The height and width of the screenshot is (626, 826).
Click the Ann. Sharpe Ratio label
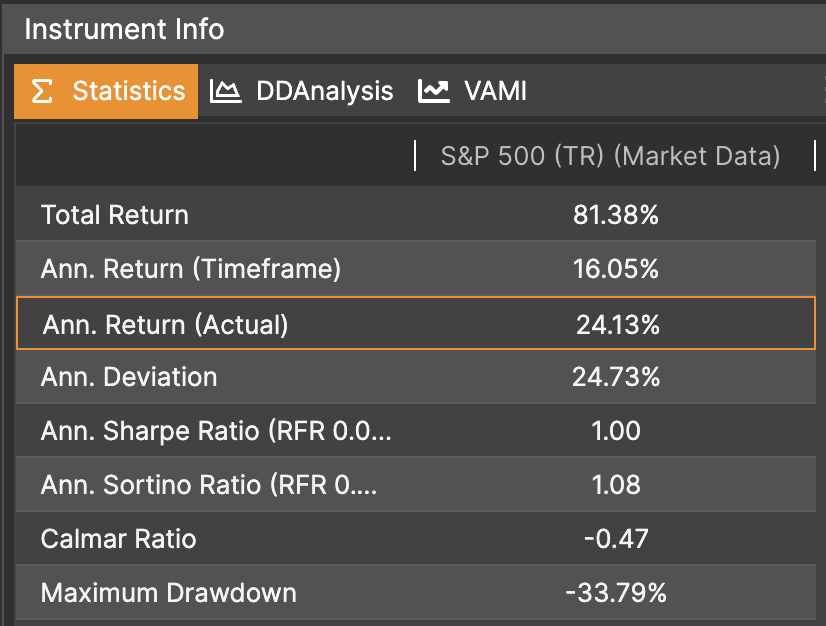tap(216, 431)
